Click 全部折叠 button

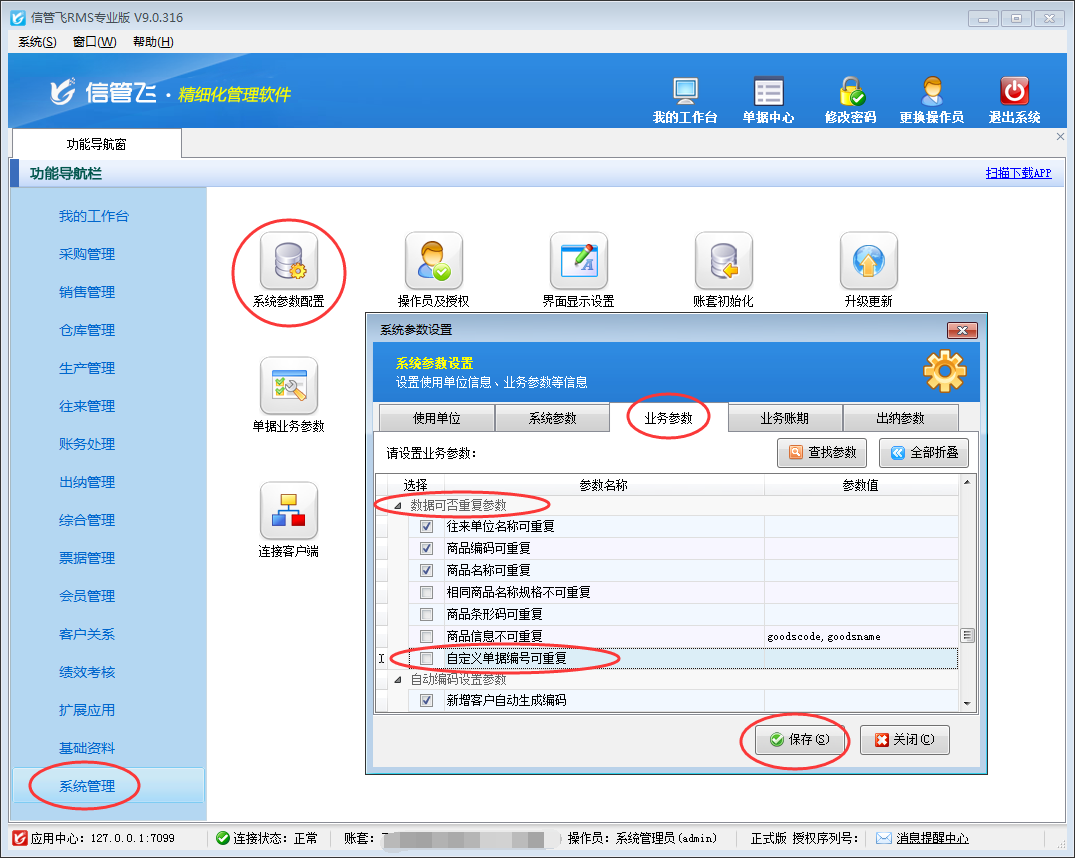[x=923, y=453]
